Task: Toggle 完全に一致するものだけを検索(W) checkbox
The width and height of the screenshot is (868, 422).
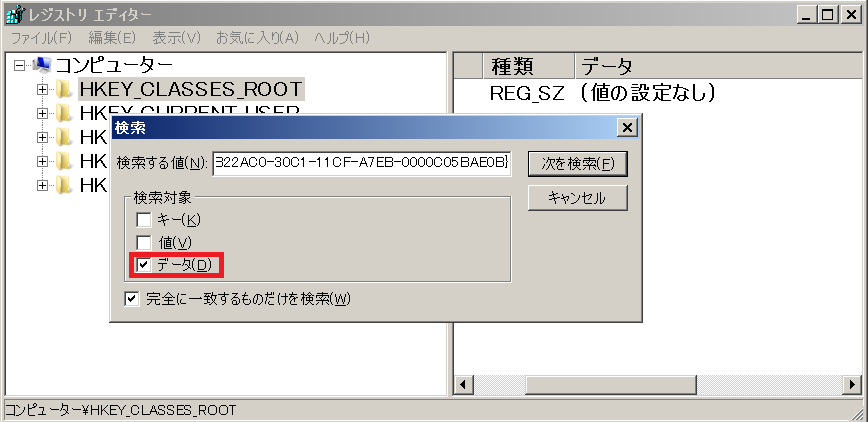Action: point(132,299)
